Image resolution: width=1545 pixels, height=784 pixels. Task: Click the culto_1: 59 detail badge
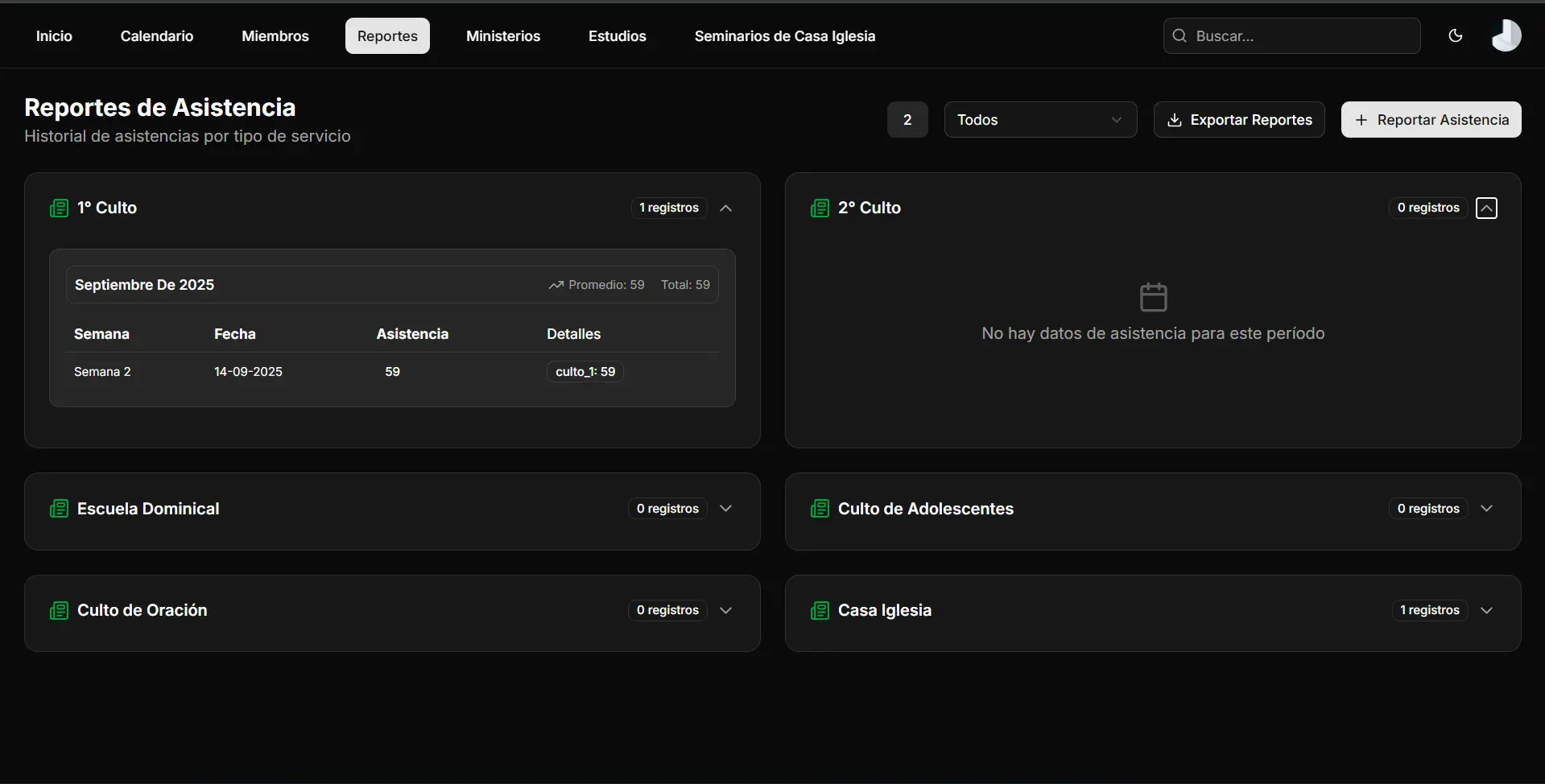(585, 371)
